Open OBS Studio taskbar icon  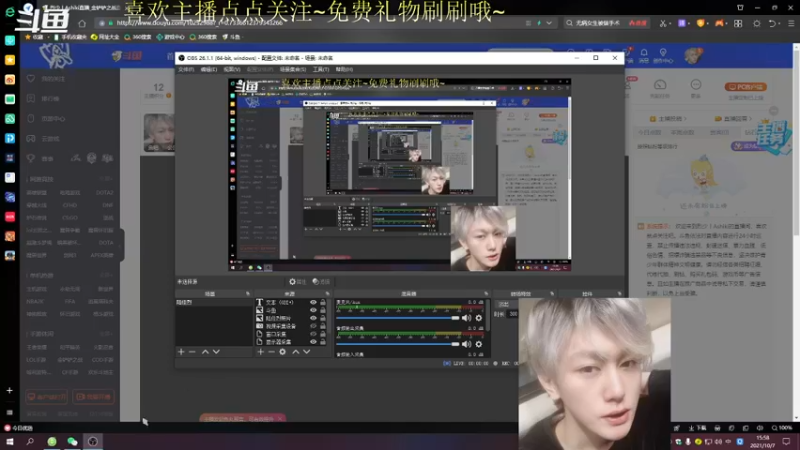[x=92, y=441]
